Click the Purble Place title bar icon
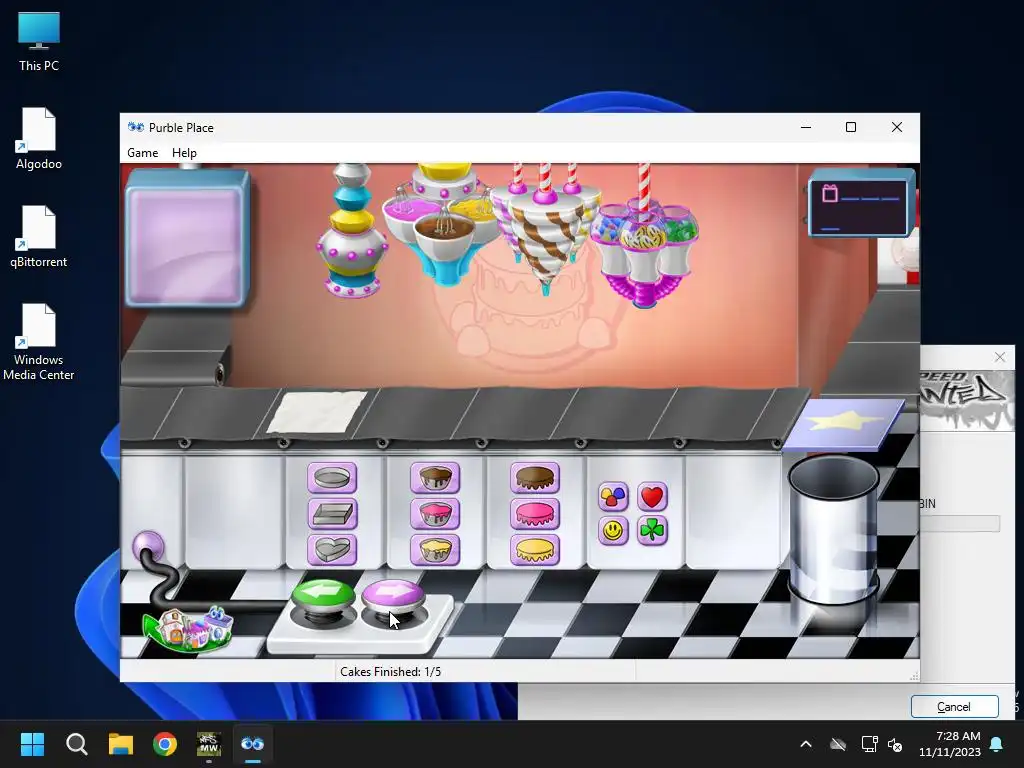The height and width of the screenshot is (768, 1024). (136, 127)
